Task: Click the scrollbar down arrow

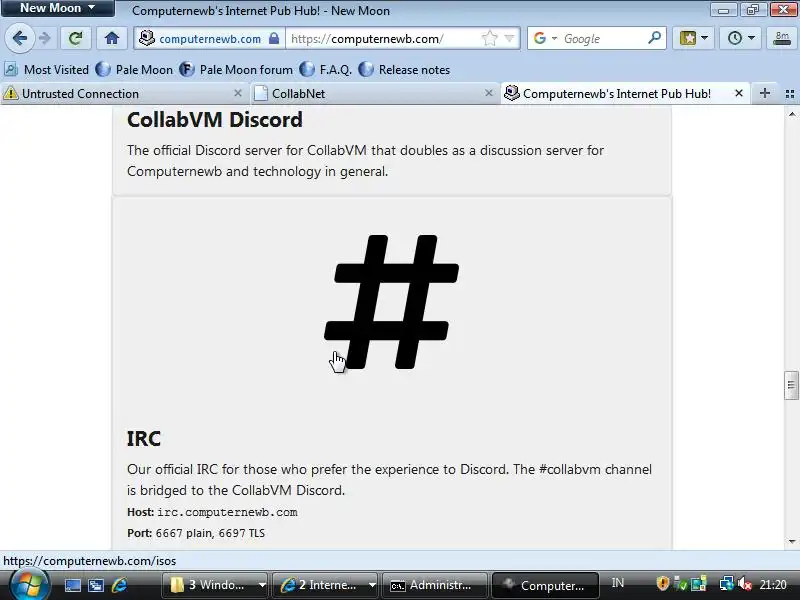Action: (x=792, y=542)
